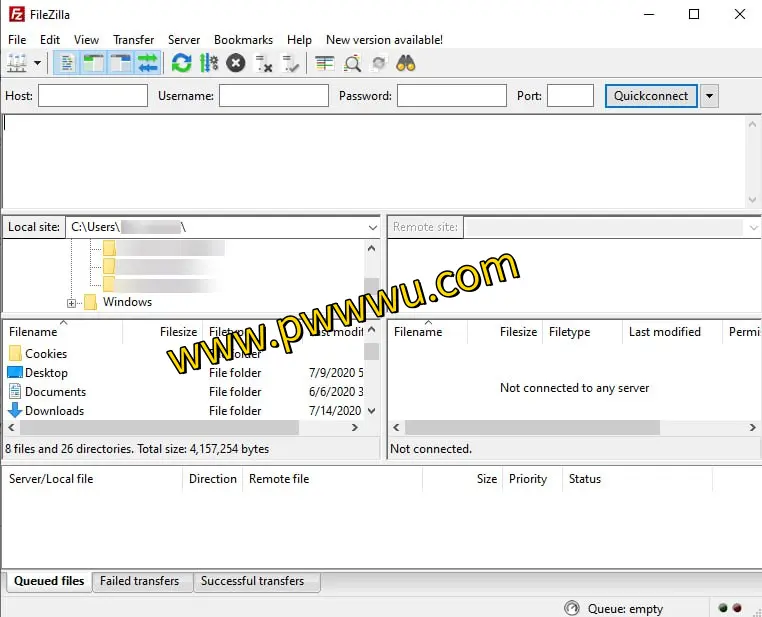Open the Quickconnect history dropdown arrow
This screenshot has width=762, height=617.
point(709,96)
